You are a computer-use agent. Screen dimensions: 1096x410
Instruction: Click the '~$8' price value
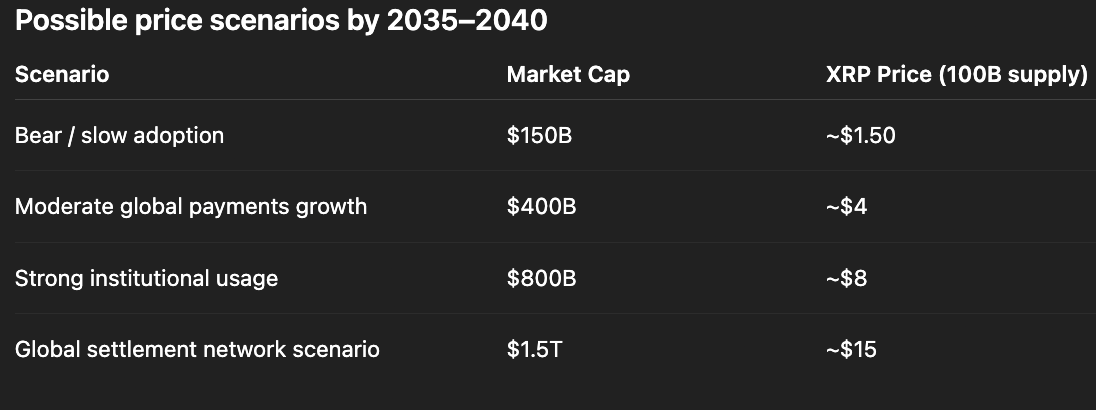(846, 278)
